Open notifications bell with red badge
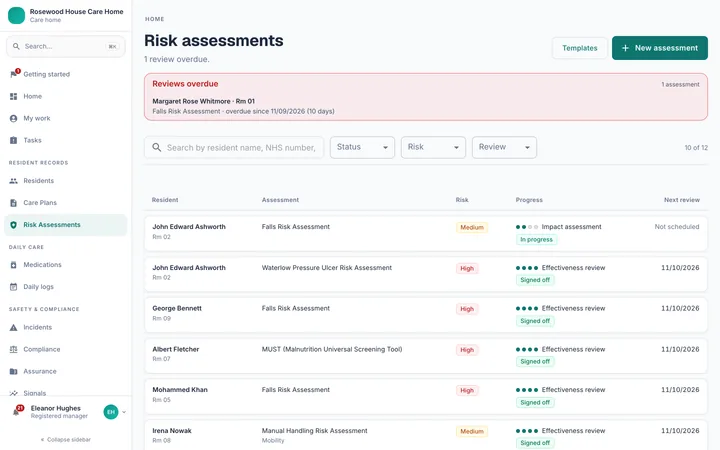 pyautogui.click(x=17, y=411)
